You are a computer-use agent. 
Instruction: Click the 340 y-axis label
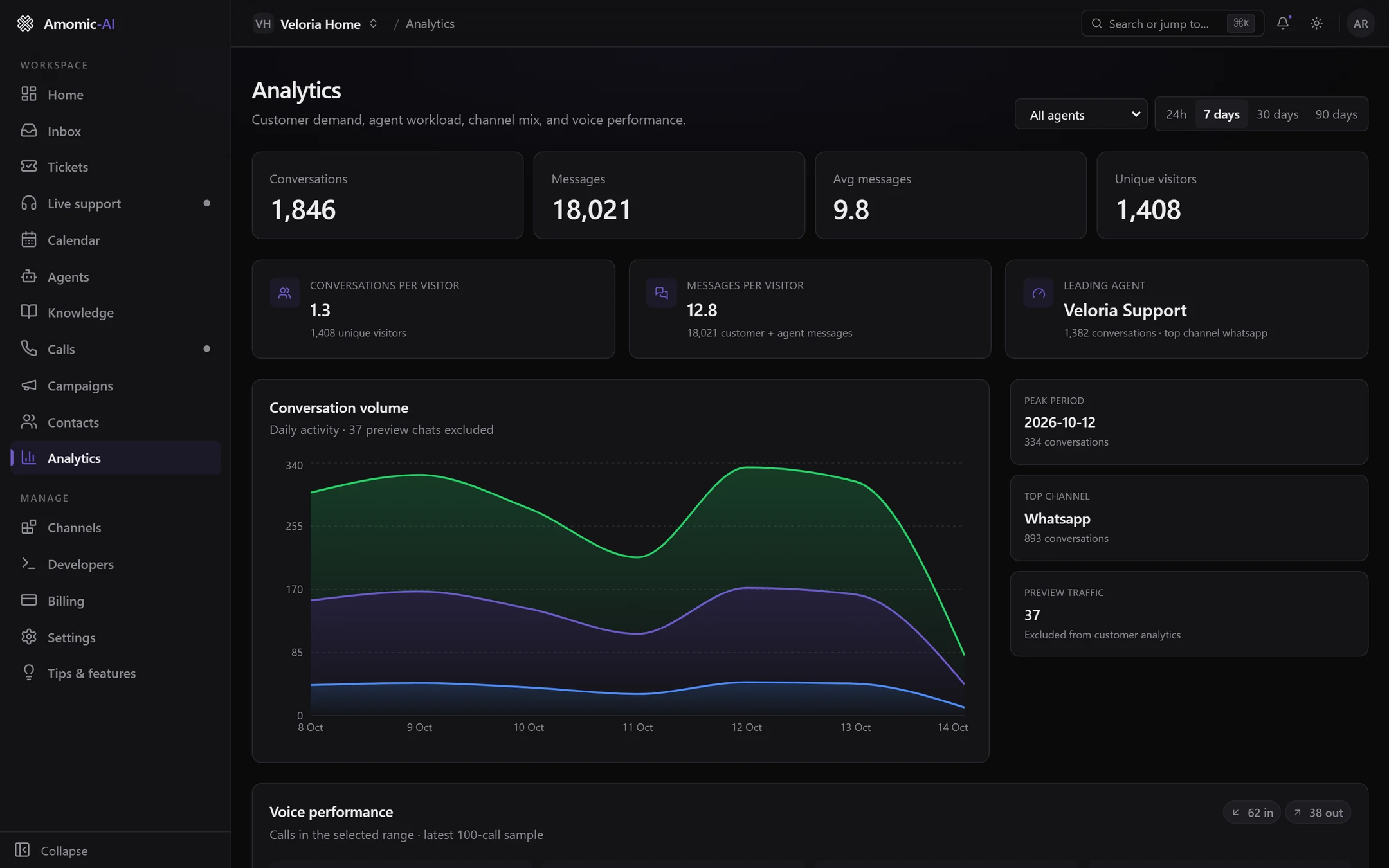pyautogui.click(x=294, y=465)
